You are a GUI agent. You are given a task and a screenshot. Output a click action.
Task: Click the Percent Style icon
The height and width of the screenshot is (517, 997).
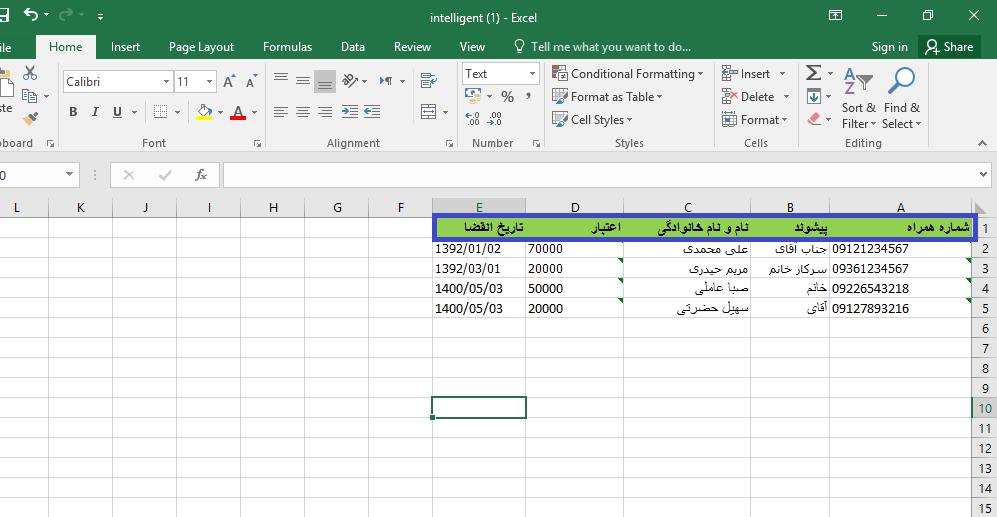(x=507, y=97)
